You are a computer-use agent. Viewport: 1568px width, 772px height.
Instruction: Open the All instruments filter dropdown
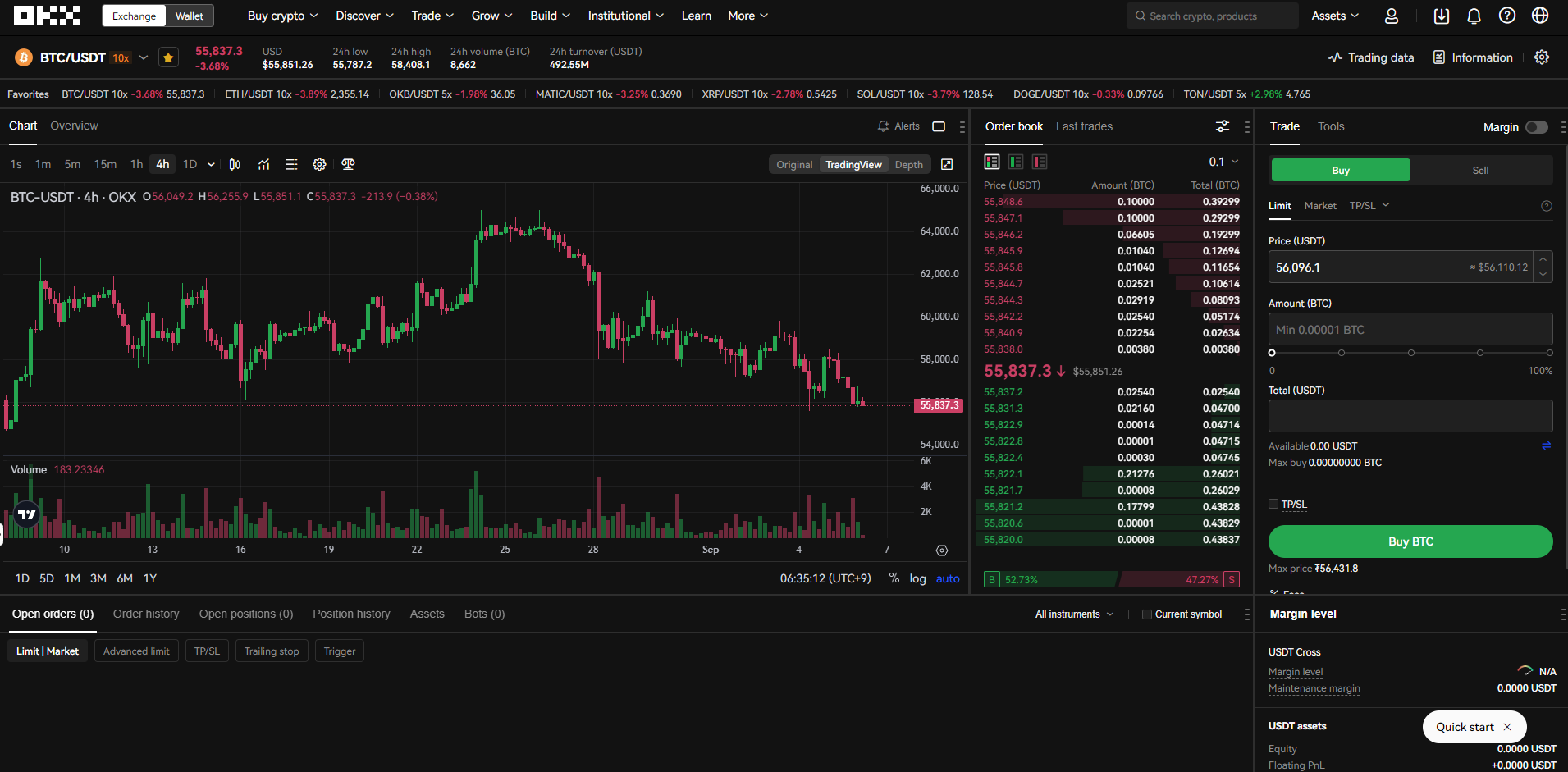point(1074,614)
